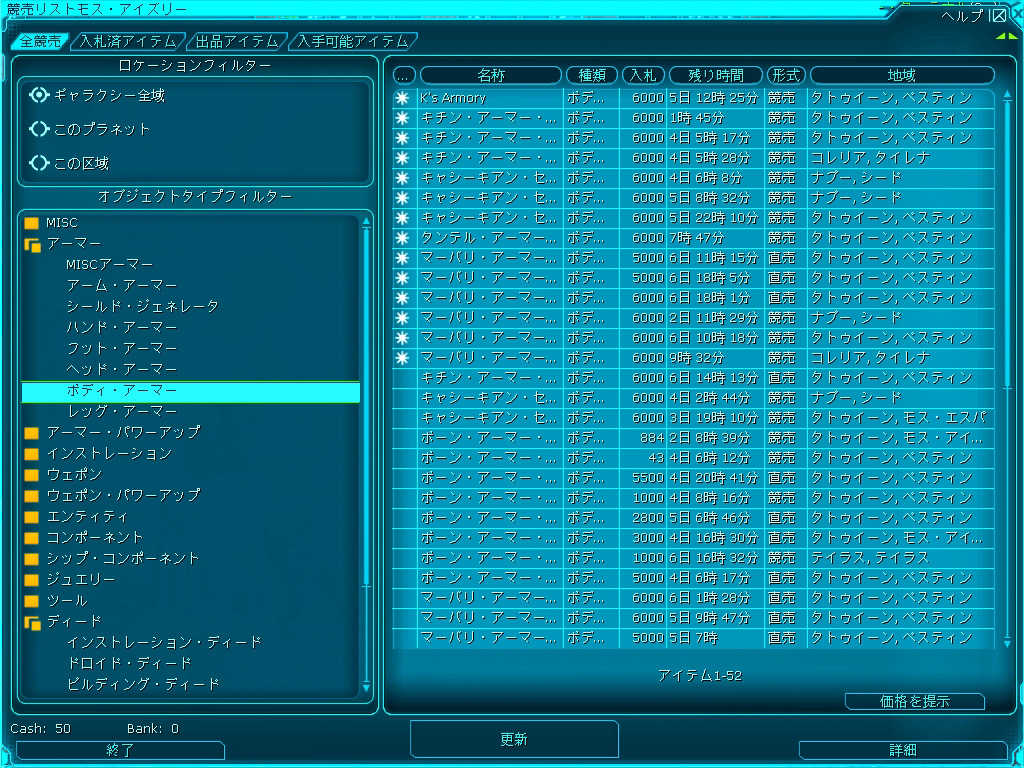1024x768 pixels.
Task: Click star icon on the 4日 5時 28分 row
Action: (402, 158)
